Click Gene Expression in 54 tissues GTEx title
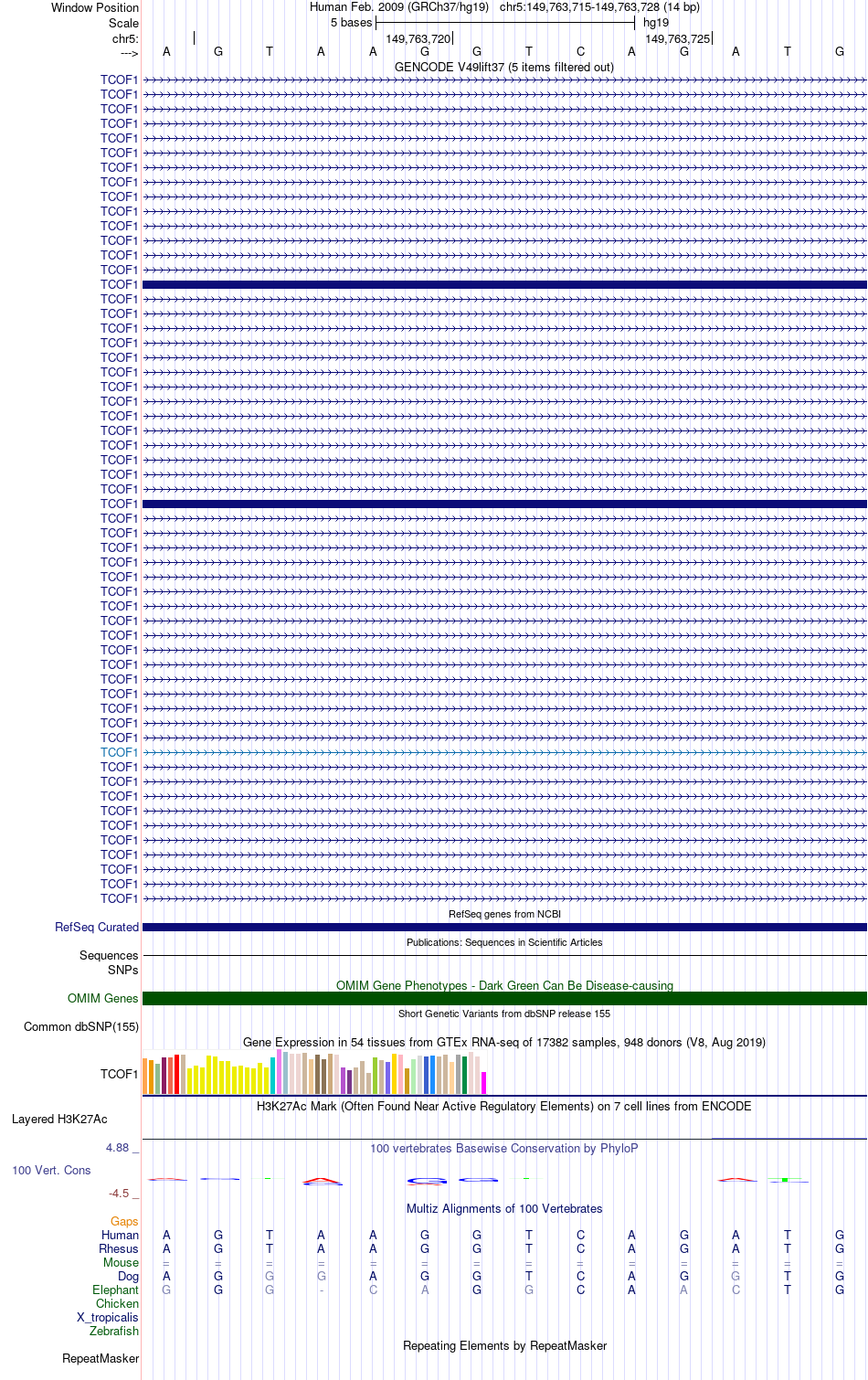868x1380 pixels. (x=504, y=1042)
